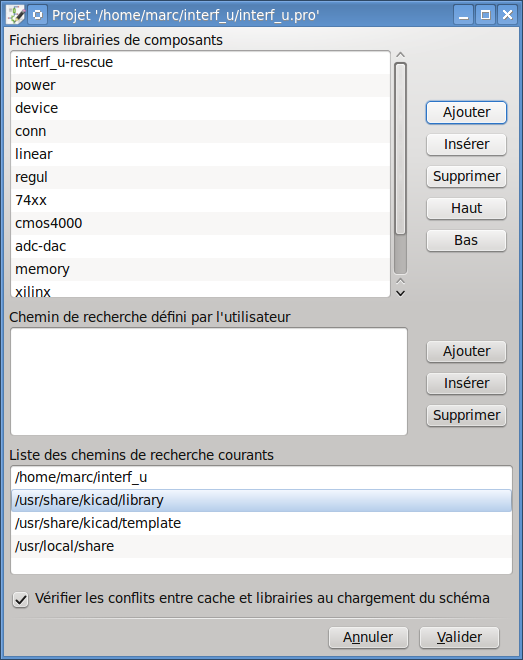Select the interf_u-rescue library entry
Viewport: 523px width, 660px height.
(201, 62)
